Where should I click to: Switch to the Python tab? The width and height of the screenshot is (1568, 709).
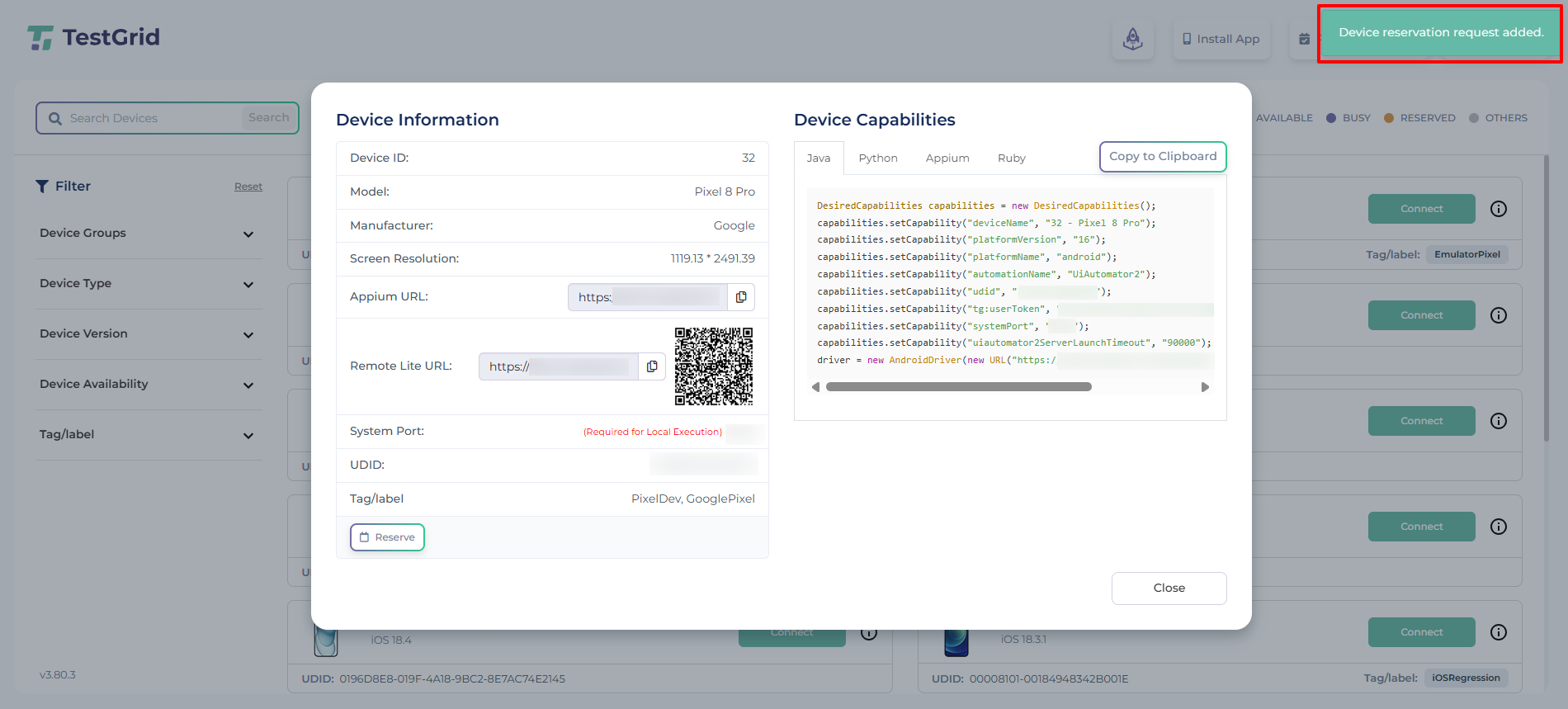pos(877,158)
